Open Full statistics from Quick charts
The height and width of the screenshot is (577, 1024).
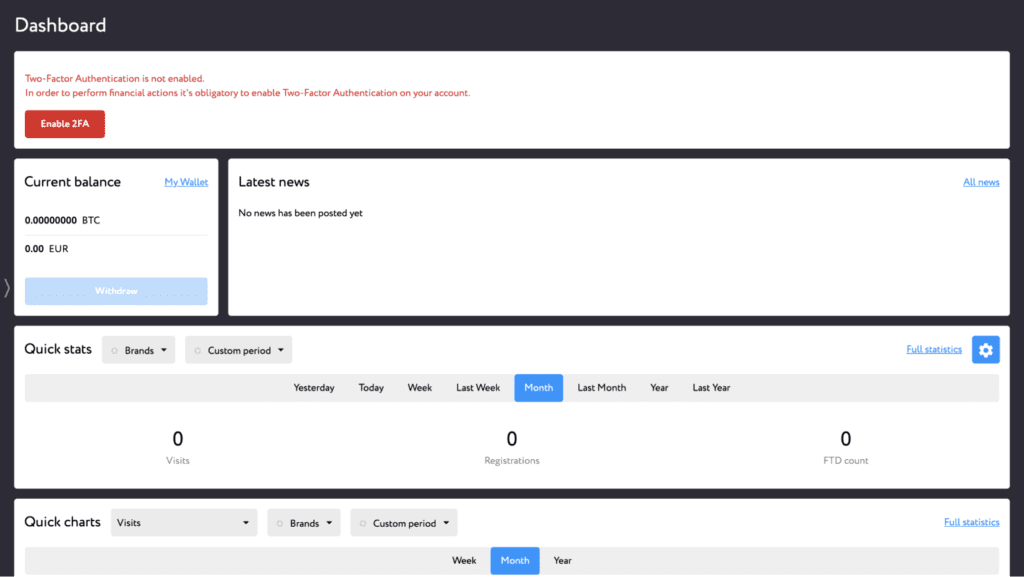pyautogui.click(x=971, y=521)
